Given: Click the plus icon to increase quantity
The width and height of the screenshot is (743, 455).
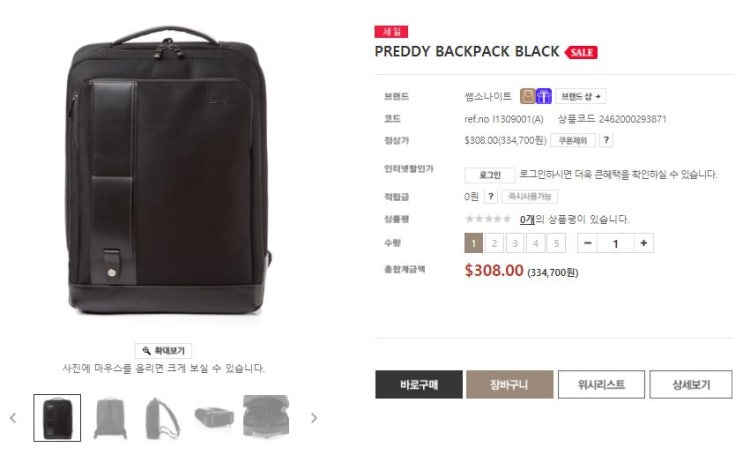Looking at the screenshot, I should (643, 243).
